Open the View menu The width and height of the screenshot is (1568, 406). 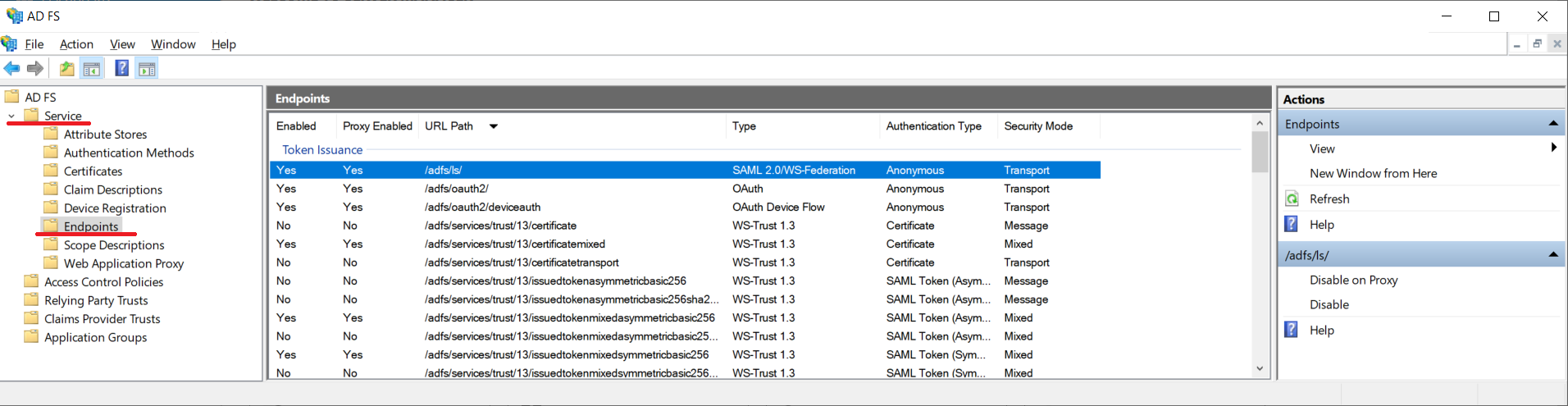point(122,44)
